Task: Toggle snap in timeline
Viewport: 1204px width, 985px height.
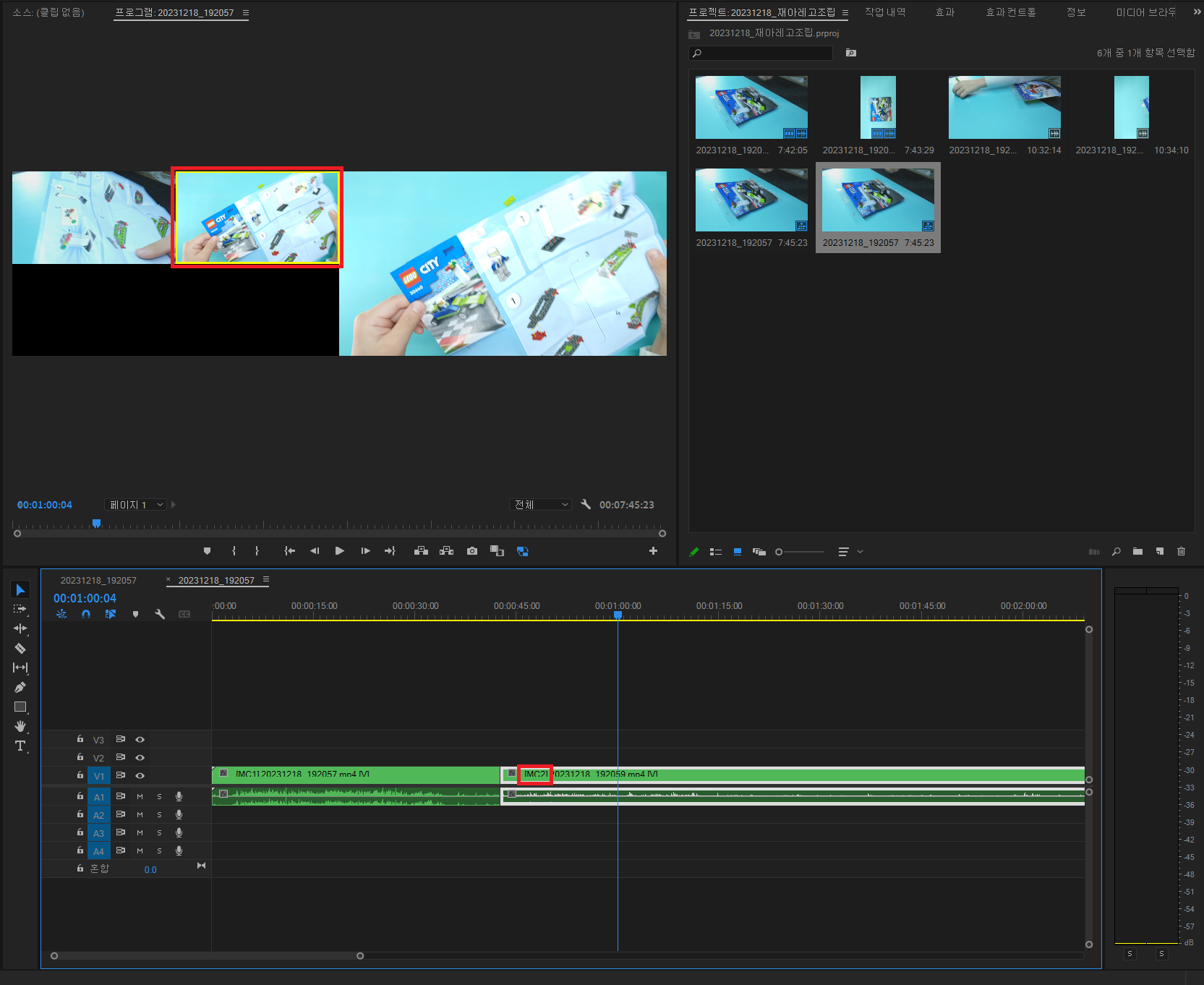Action: tap(86, 614)
